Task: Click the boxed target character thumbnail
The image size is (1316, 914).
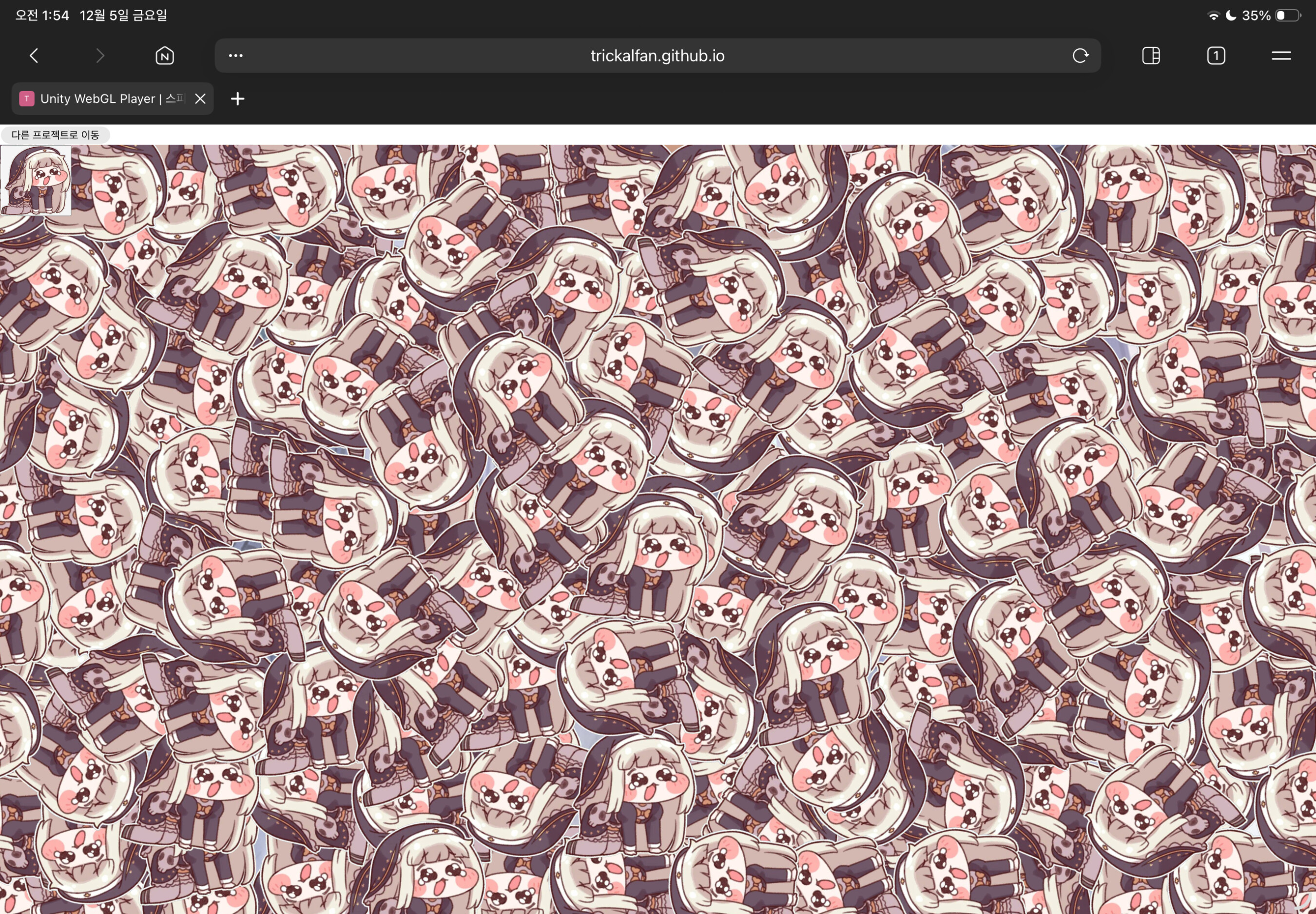Action: 36,180
